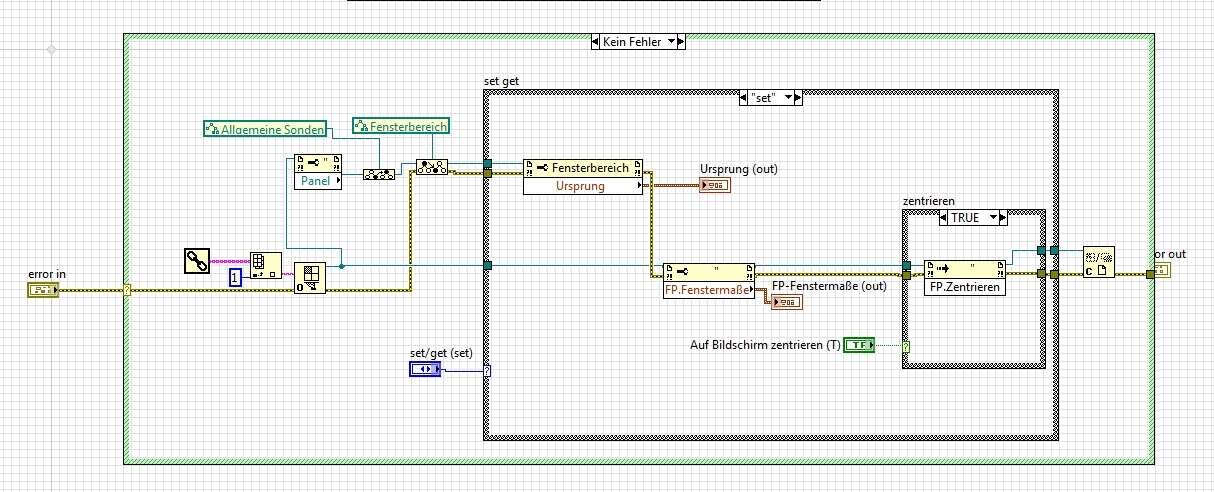Select the set get structure label
Image resolution: width=1214 pixels, height=492 pixels.
[x=500, y=81]
